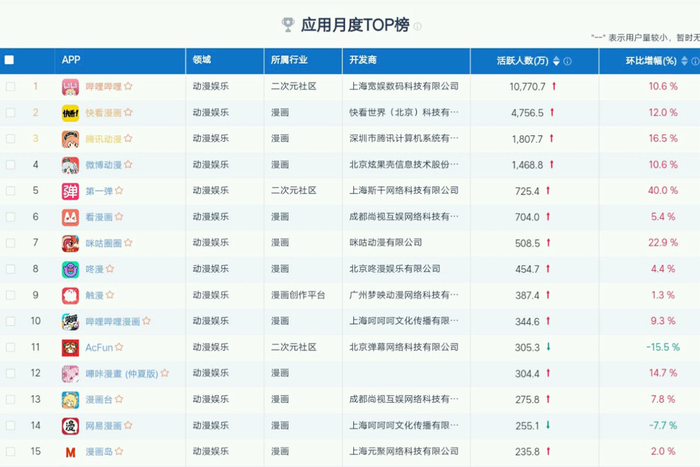Check the box for row 3 腾讯动漫

10,138
